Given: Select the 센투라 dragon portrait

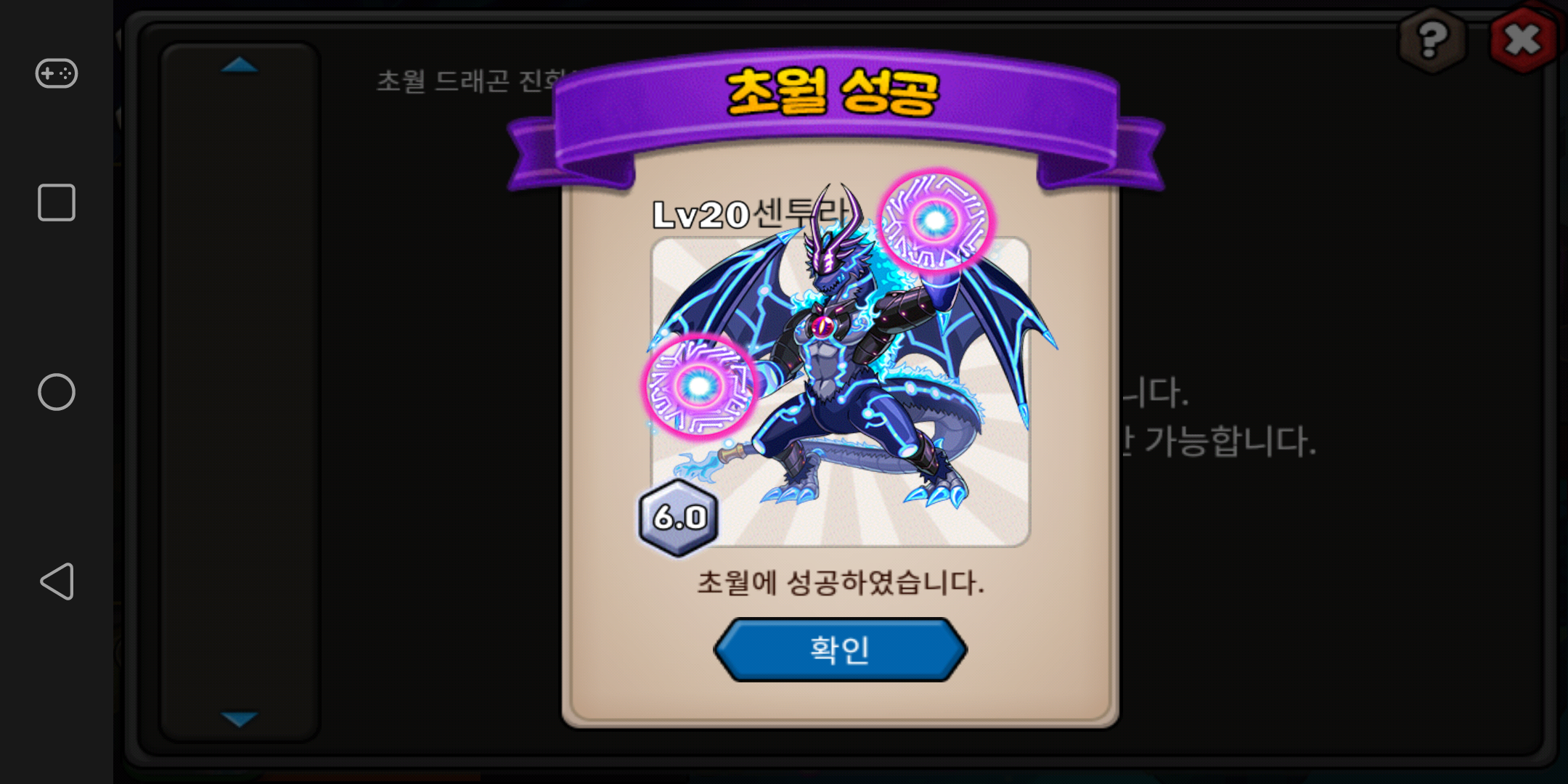Looking at the screenshot, I should pyautogui.click(x=840, y=392).
